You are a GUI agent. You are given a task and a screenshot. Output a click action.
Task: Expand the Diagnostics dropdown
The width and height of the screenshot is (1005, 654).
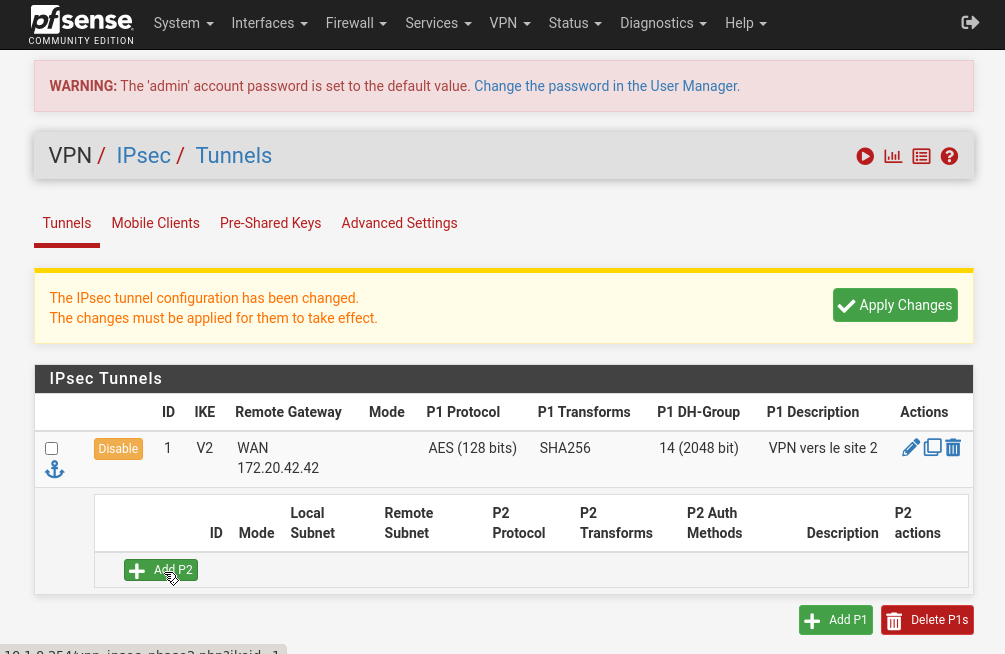[663, 23]
